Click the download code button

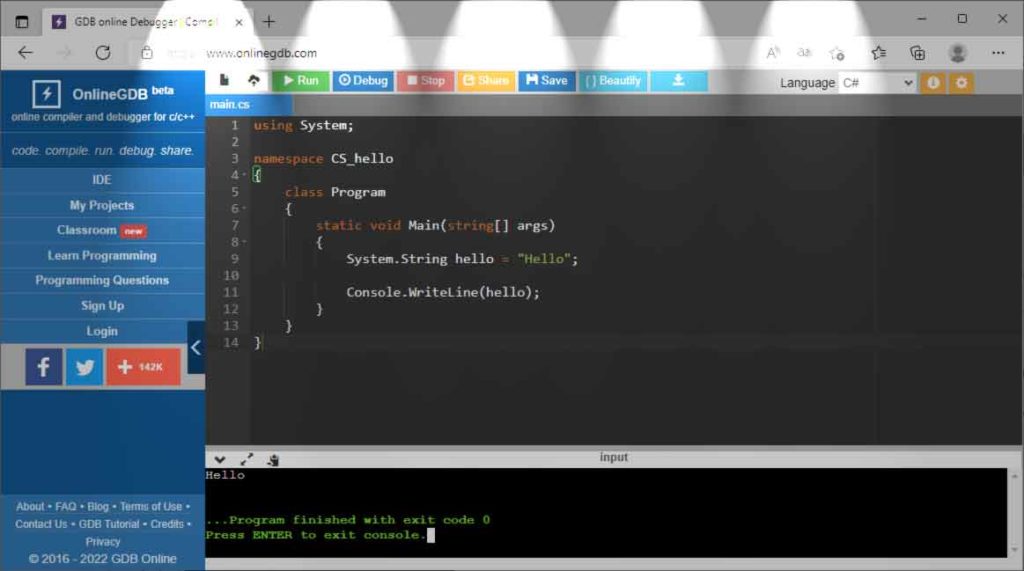pyautogui.click(x=678, y=81)
